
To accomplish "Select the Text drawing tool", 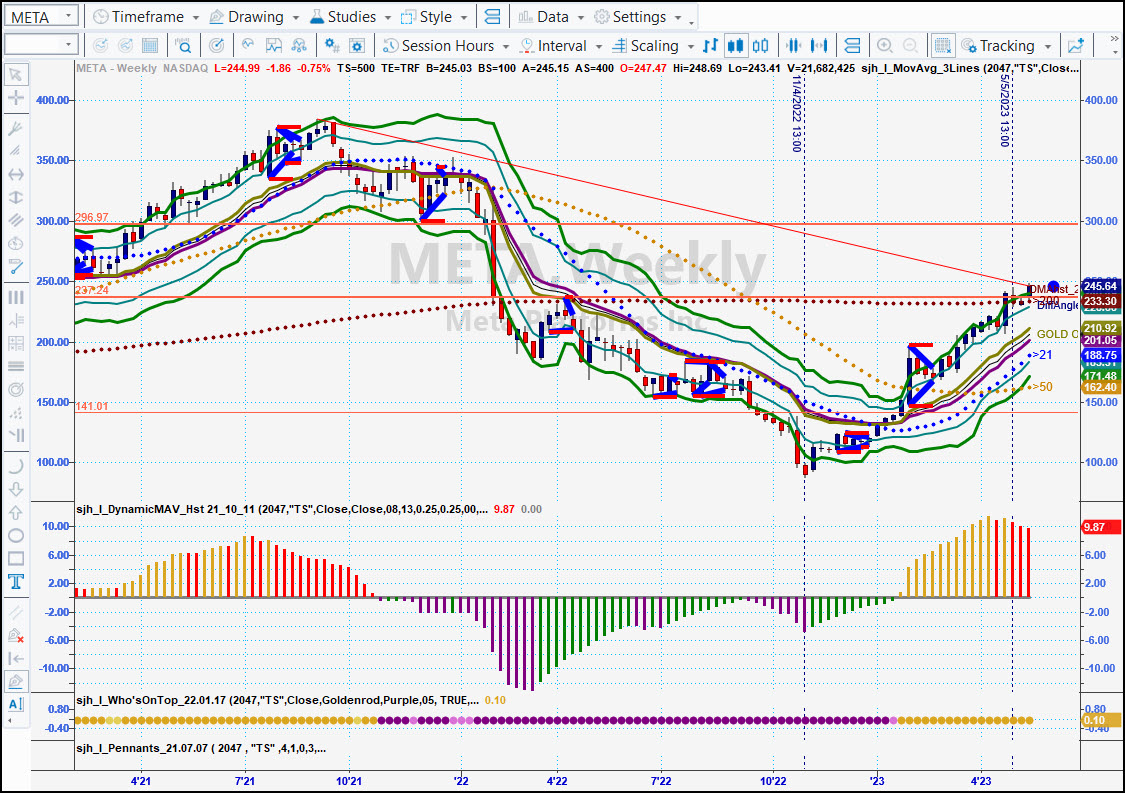I will click(15, 581).
